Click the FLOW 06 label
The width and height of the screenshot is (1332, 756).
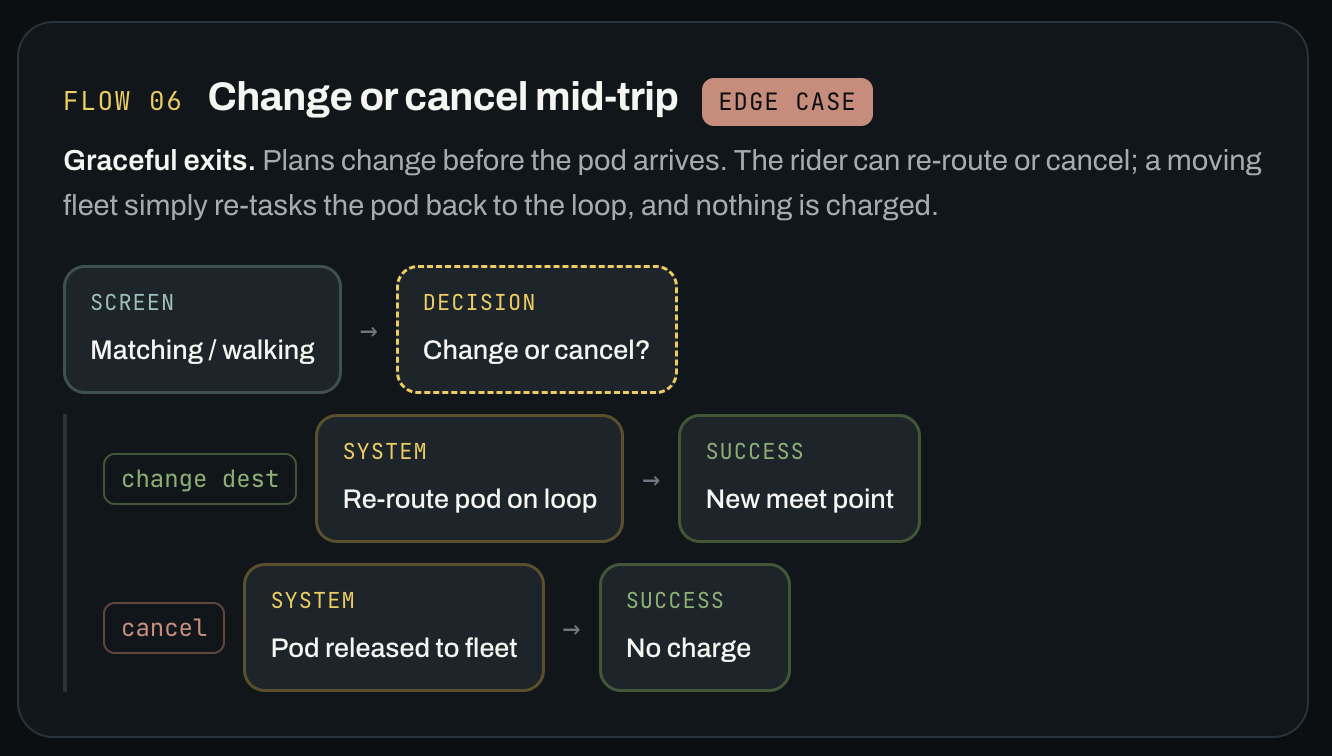pos(123,101)
